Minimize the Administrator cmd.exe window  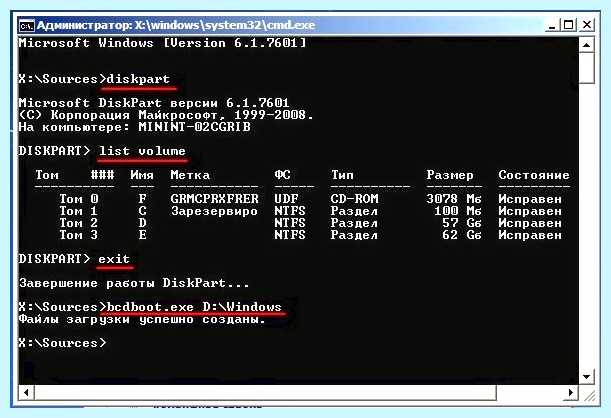pyautogui.click(x=552, y=26)
